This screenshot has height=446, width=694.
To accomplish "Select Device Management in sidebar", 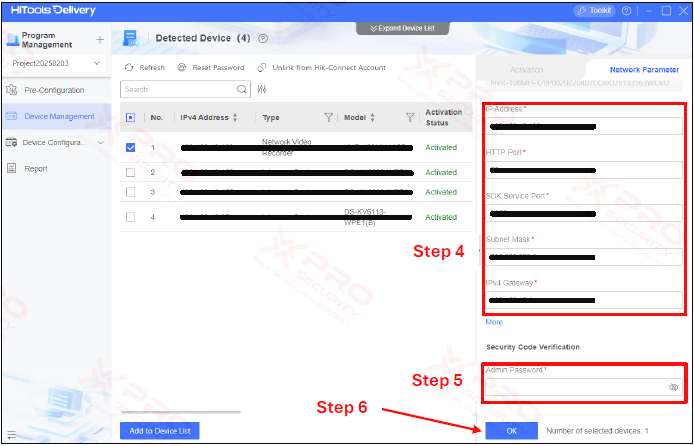I will [x=59, y=116].
